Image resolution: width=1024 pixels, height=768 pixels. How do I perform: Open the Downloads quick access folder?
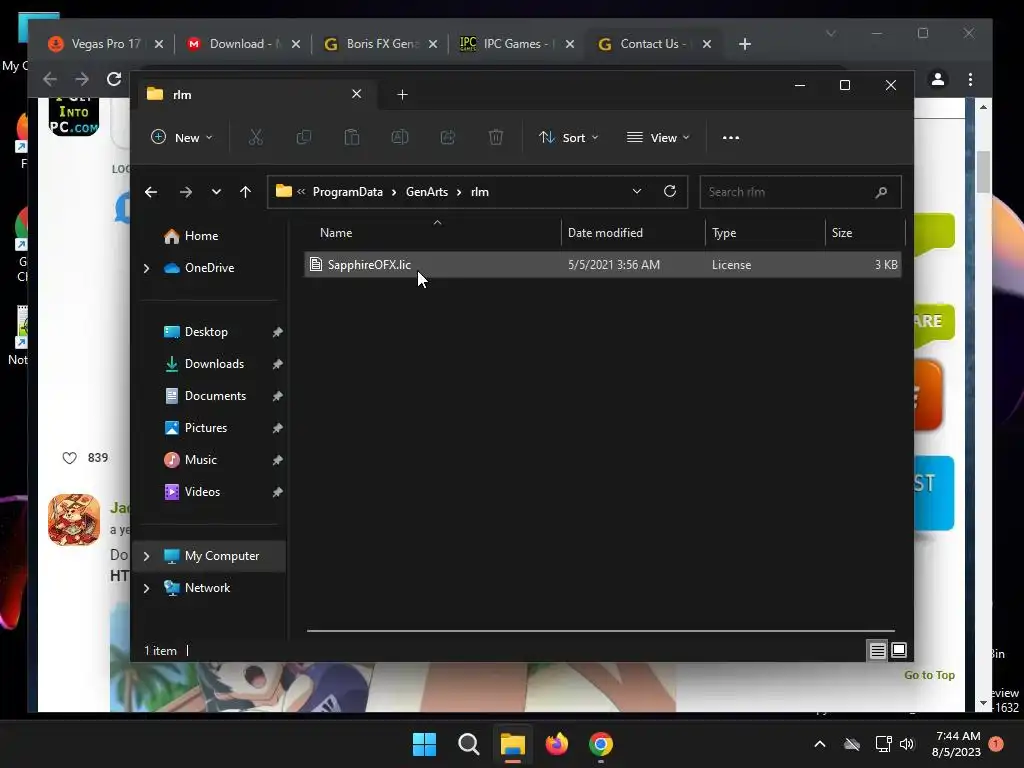pos(214,364)
